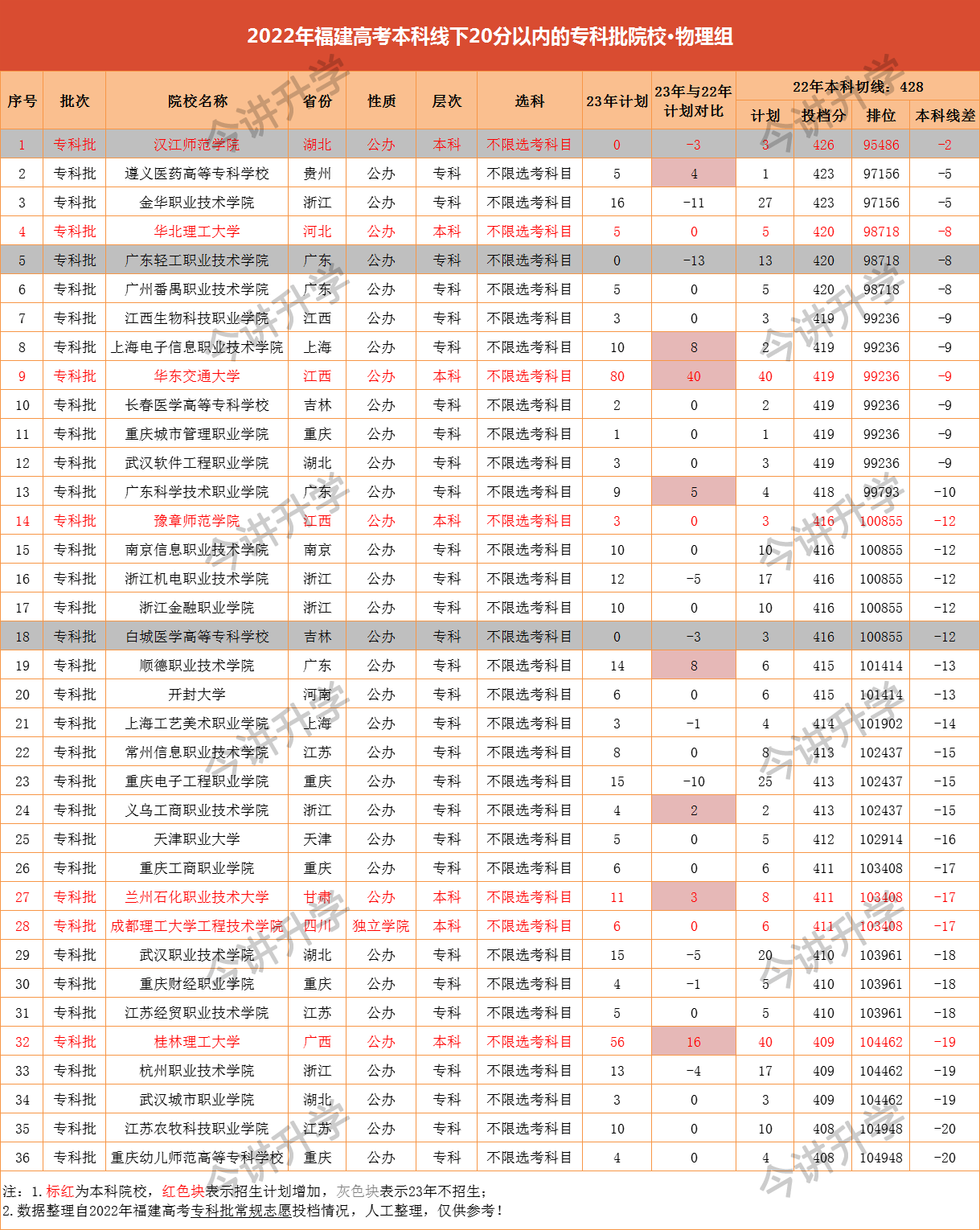The image size is (980, 1230).
Task: Select the 排位 sub-header
Action: [881, 115]
